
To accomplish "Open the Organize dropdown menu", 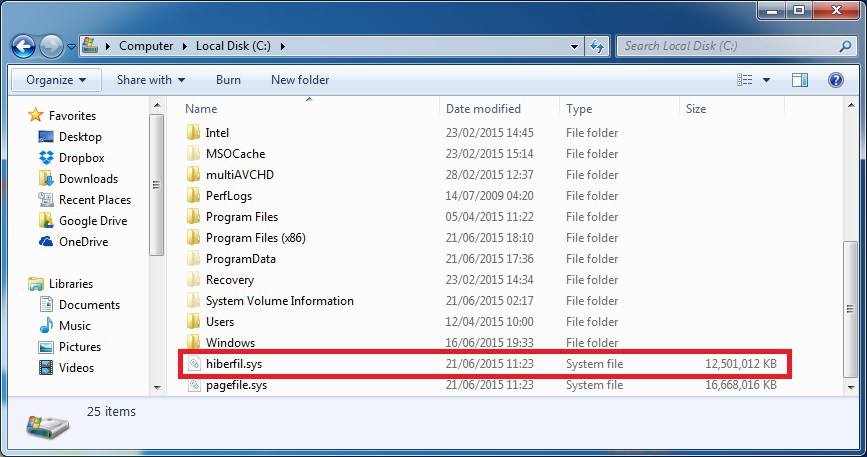I will 55,80.
